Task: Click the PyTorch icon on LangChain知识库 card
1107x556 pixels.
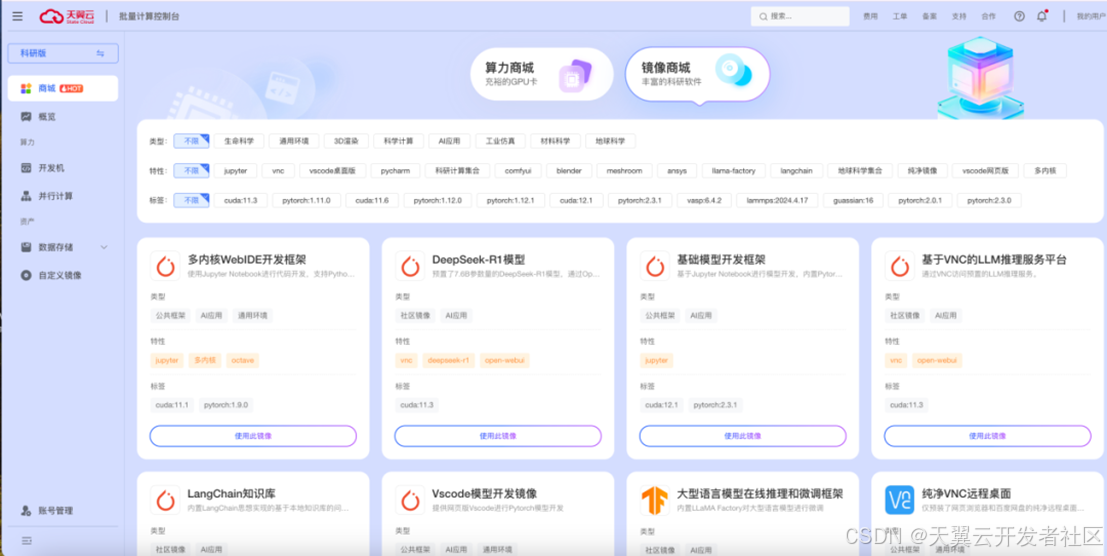Action: (165, 500)
